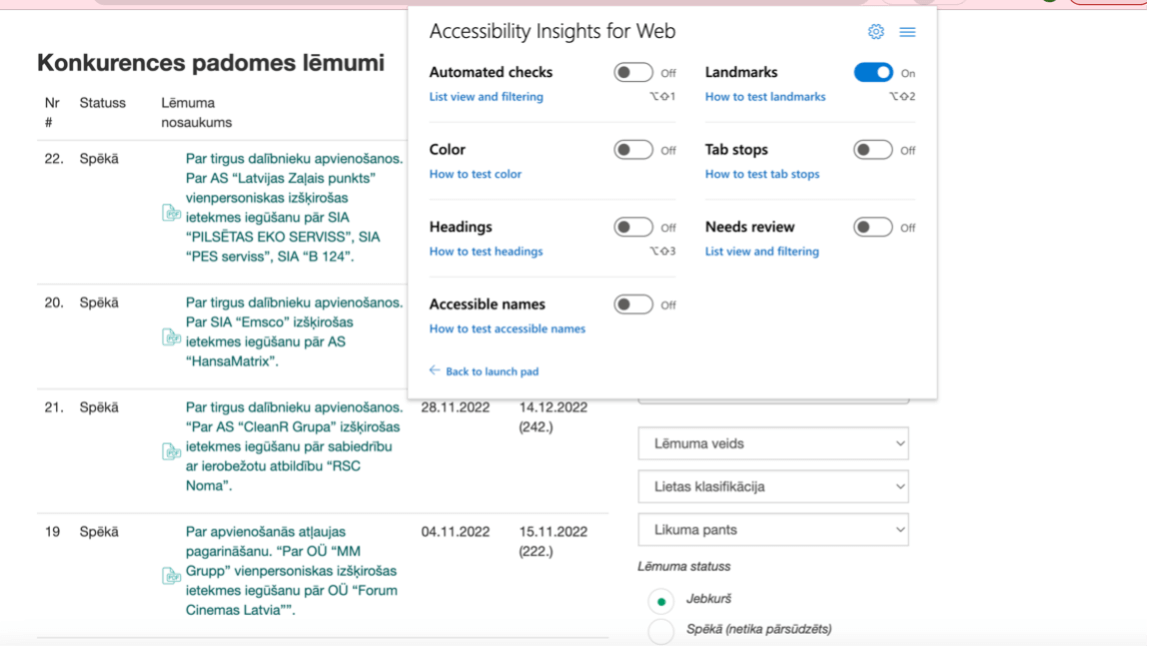
Task: Click document icon beside CleanR Grupa decision
Action: (171, 452)
